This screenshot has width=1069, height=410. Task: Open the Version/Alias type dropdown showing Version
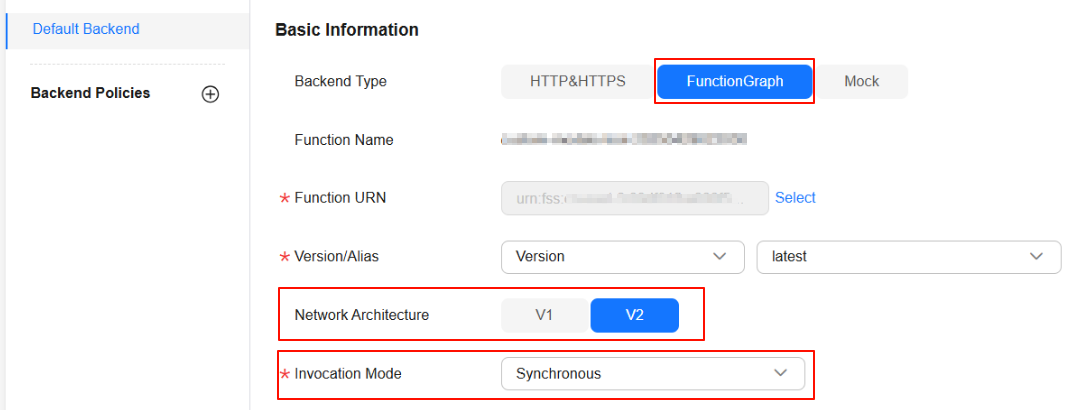(622, 257)
